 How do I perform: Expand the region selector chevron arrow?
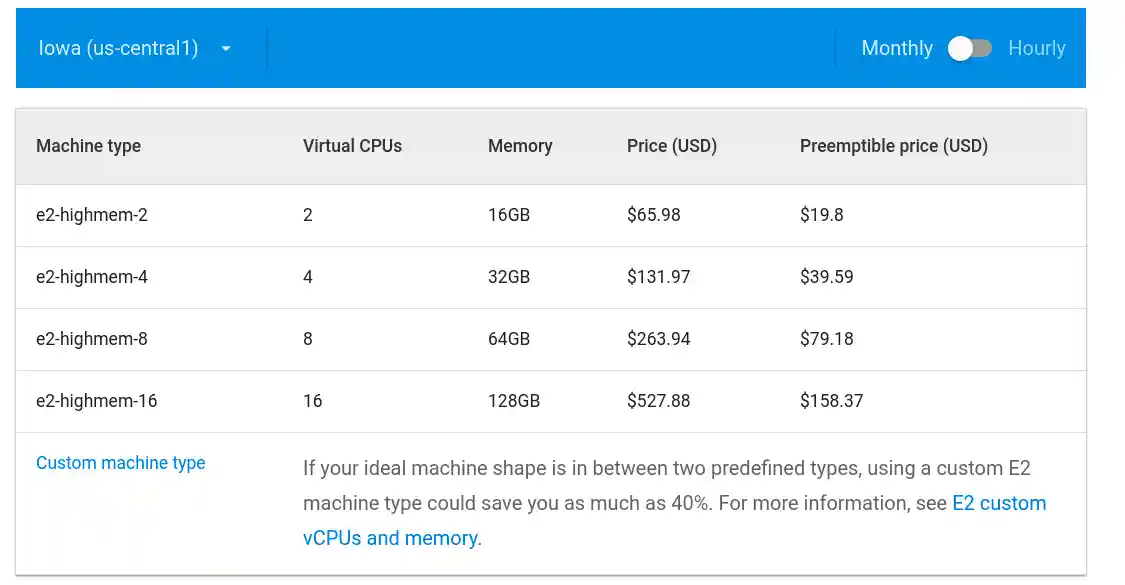coord(226,47)
